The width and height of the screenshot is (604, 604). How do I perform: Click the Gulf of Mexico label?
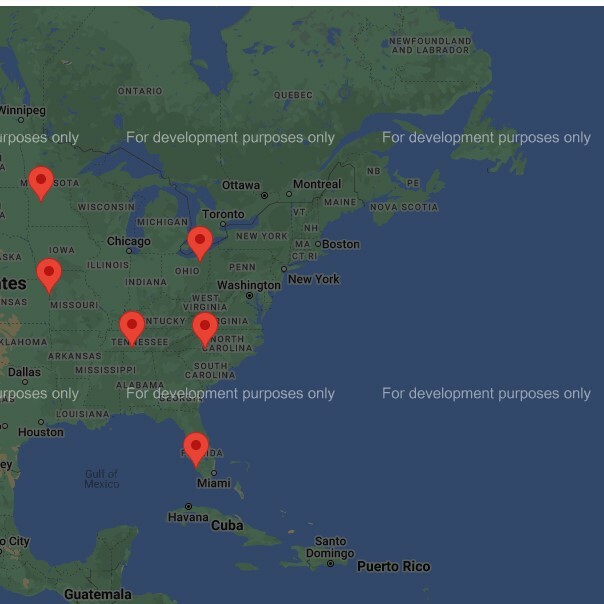click(102, 479)
